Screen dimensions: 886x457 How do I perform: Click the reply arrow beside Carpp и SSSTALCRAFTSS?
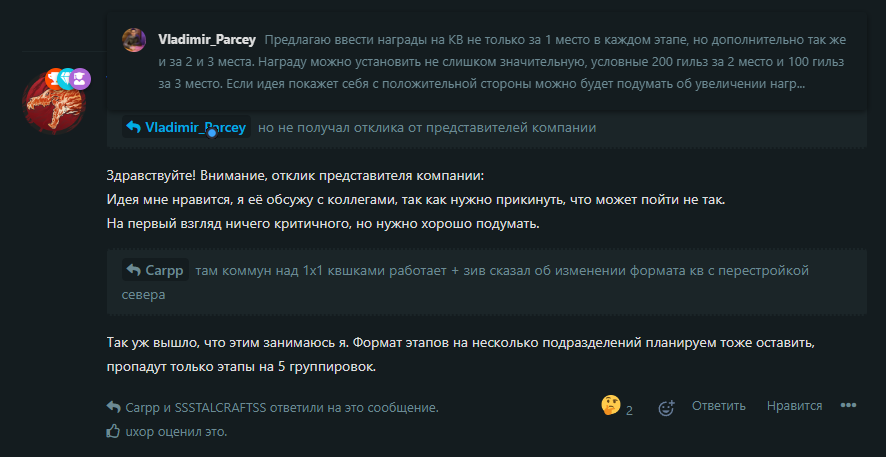click(x=113, y=407)
